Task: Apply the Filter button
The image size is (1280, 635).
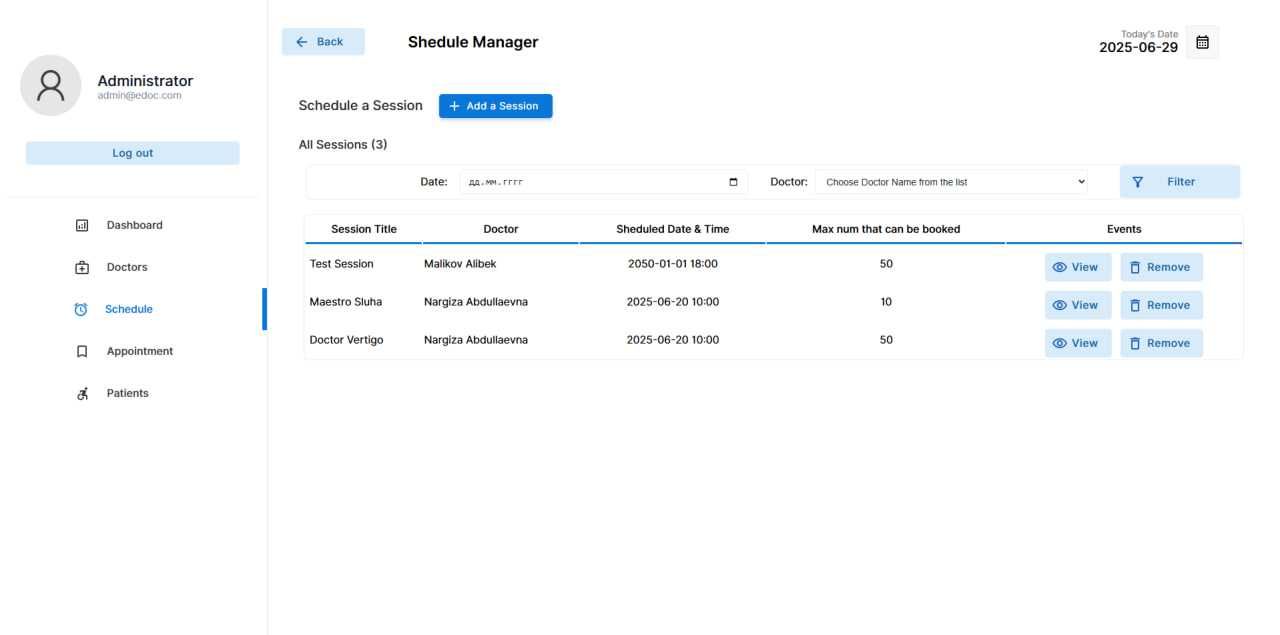Action: [x=1180, y=182]
